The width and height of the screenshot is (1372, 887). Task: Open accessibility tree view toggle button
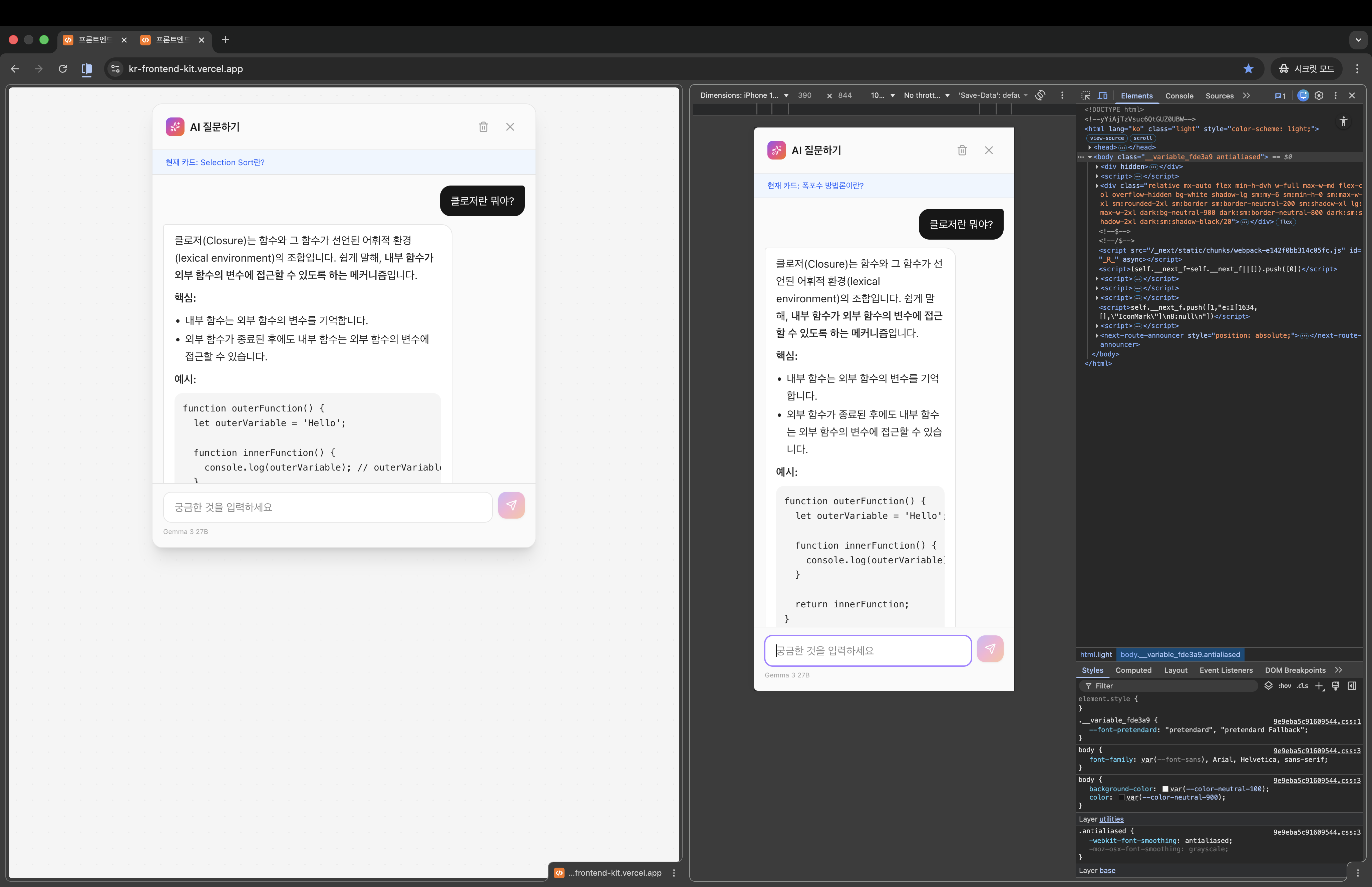[x=1343, y=121]
